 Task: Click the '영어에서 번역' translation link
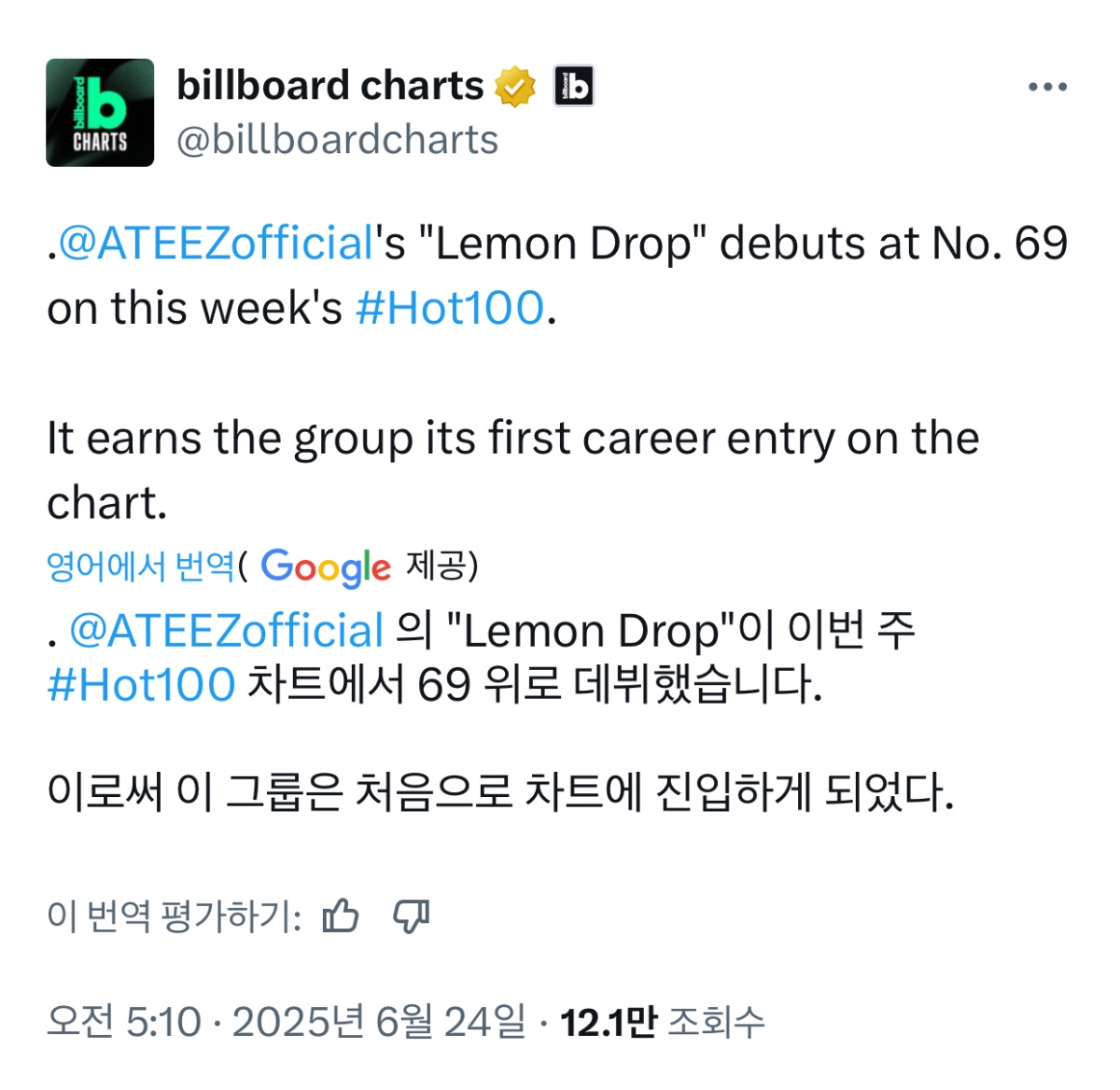(x=141, y=566)
